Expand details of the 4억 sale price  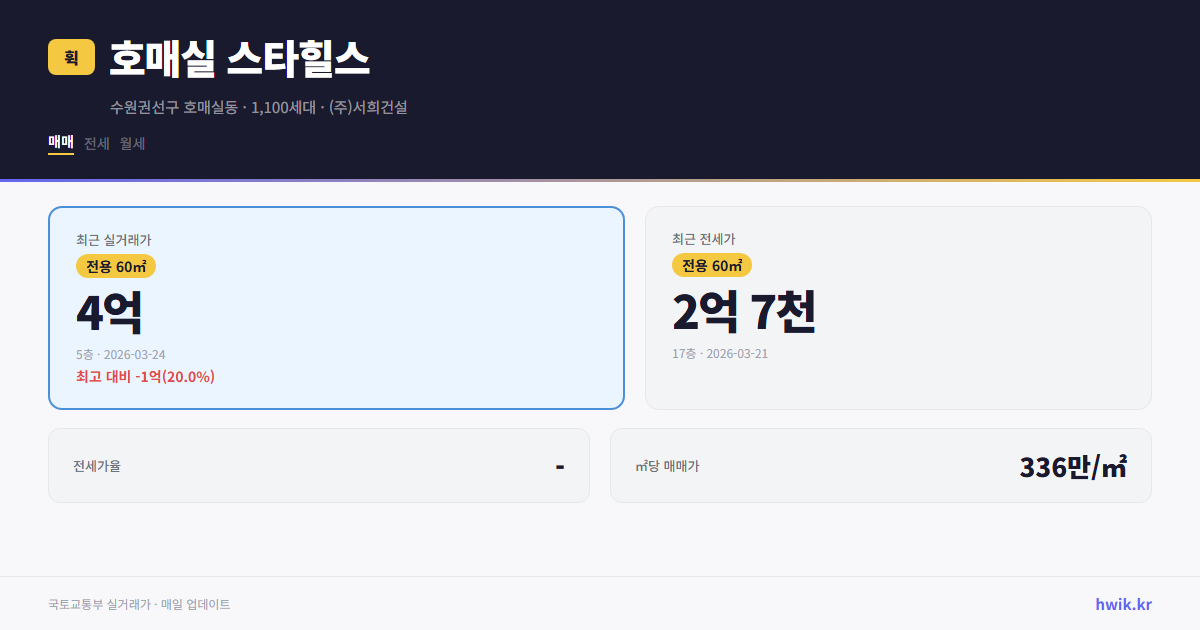tap(108, 311)
